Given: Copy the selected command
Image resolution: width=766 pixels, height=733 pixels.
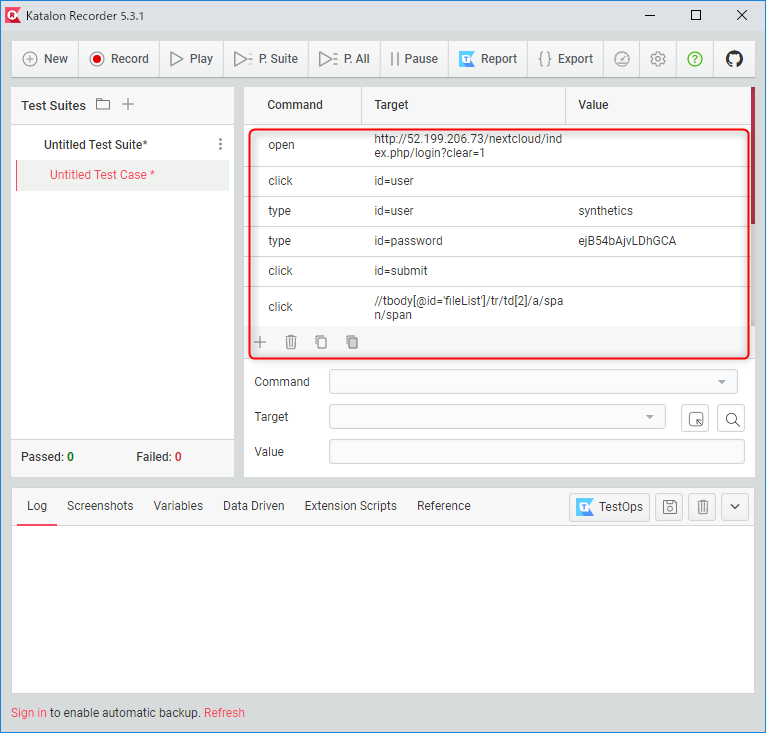Looking at the screenshot, I should [321, 342].
